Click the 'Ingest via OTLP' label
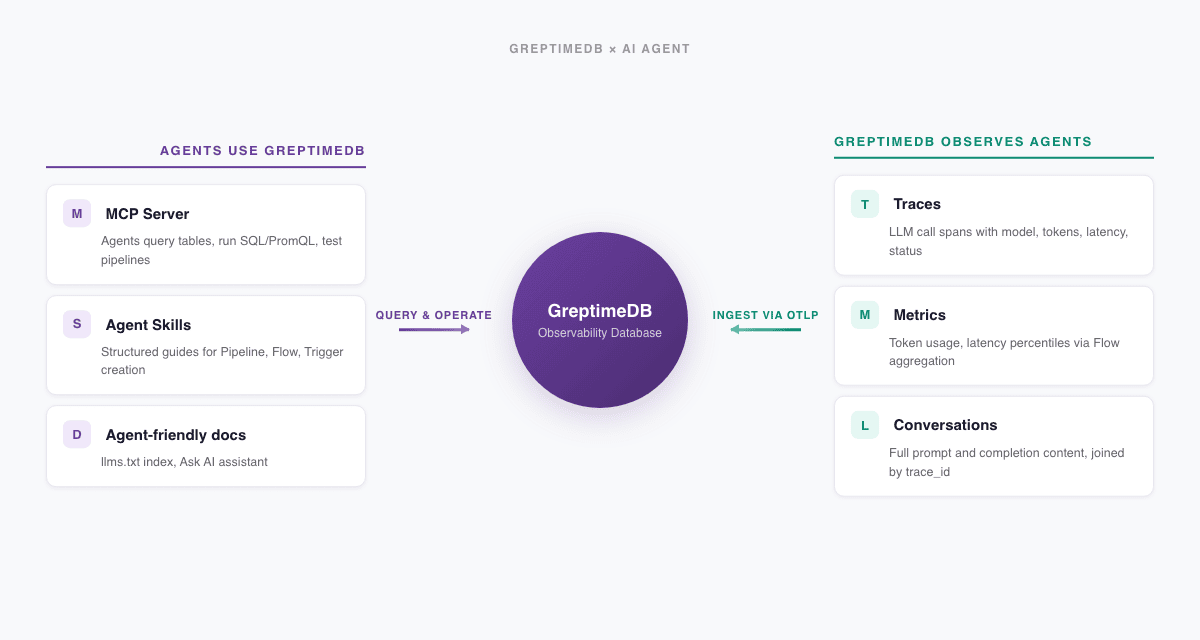Viewport: 1200px width, 640px height. tap(765, 315)
